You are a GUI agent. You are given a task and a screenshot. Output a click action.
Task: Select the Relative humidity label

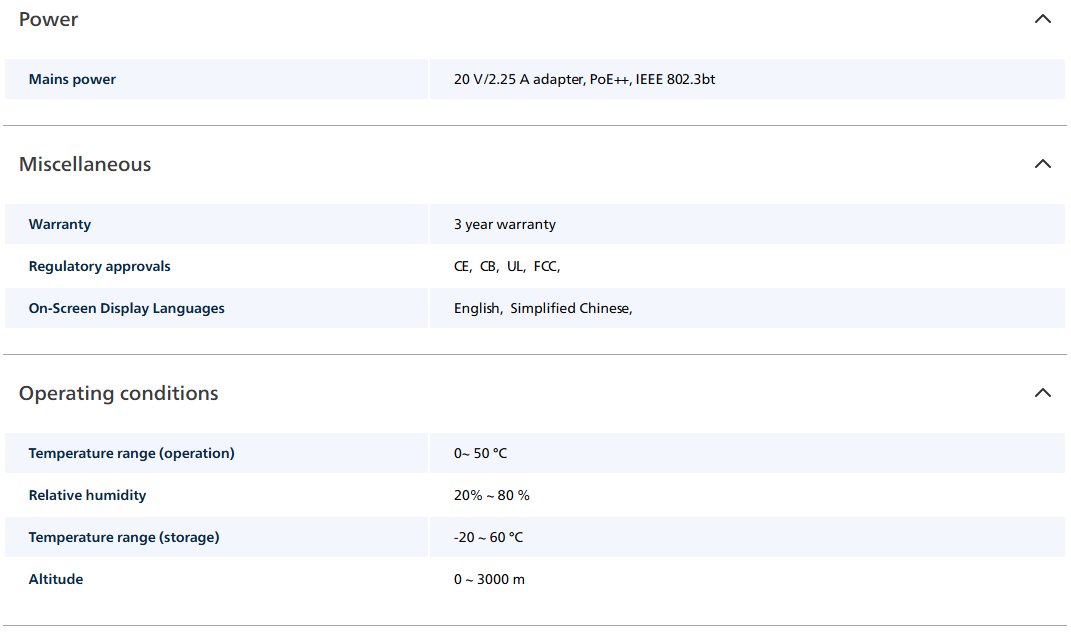point(87,495)
